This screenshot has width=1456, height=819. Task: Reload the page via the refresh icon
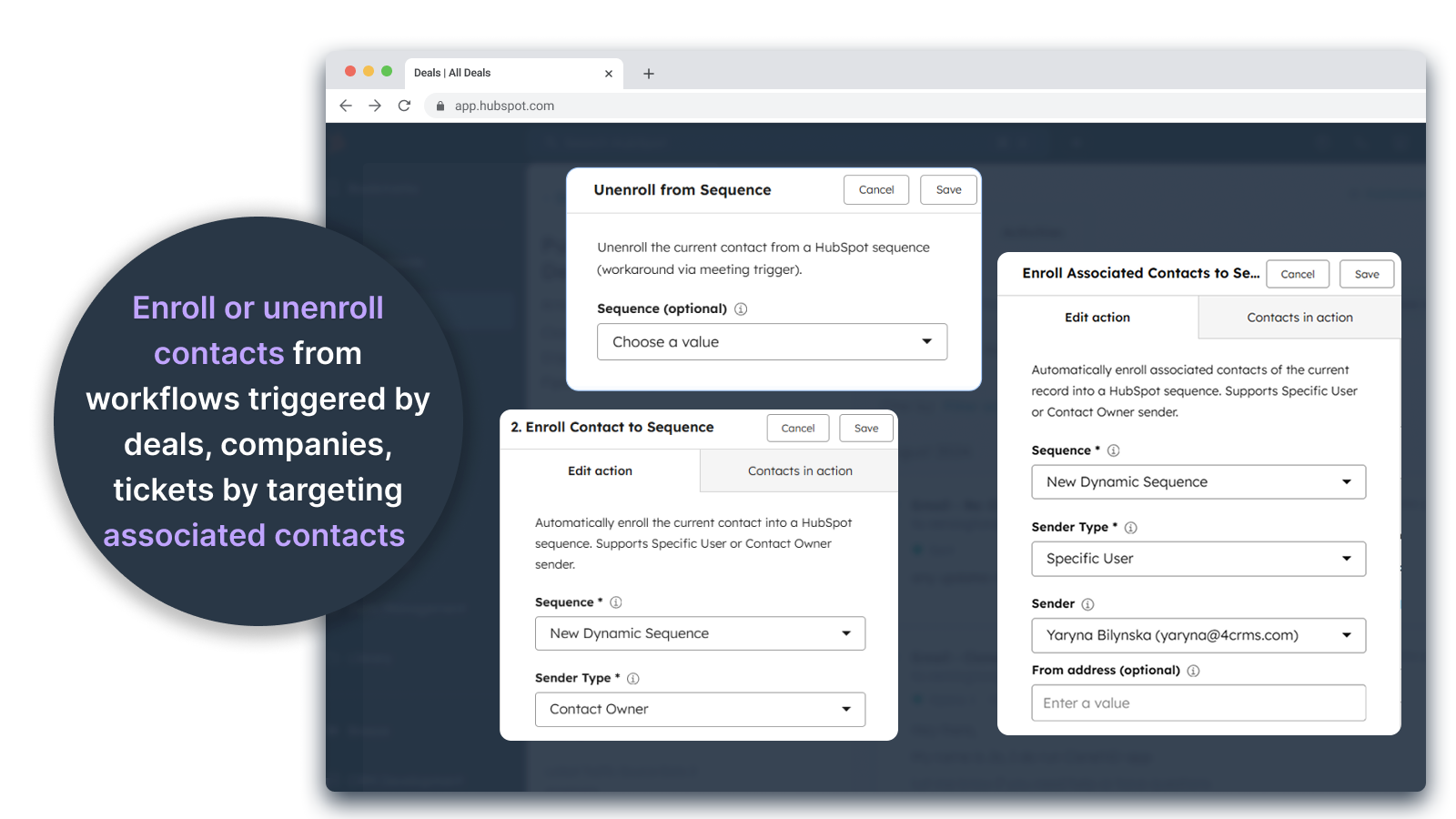tap(404, 106)
